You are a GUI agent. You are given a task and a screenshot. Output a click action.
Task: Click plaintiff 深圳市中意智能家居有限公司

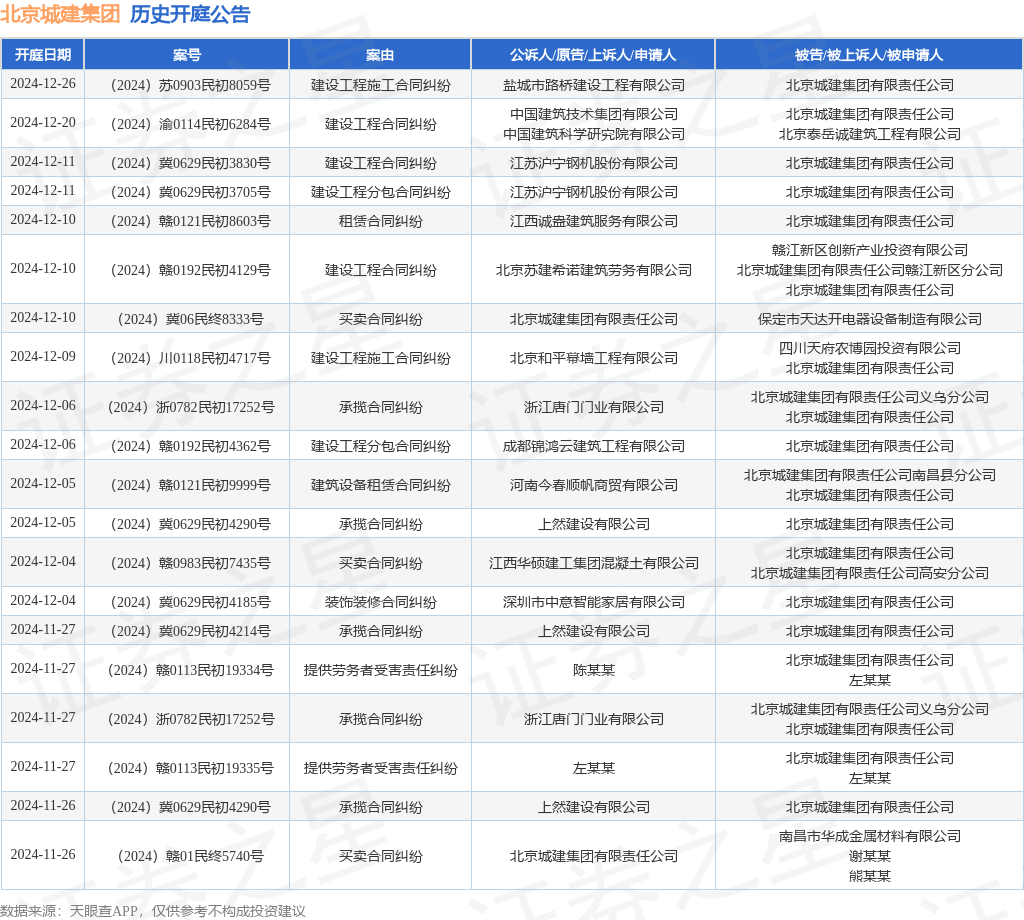[x=594, y=603]
